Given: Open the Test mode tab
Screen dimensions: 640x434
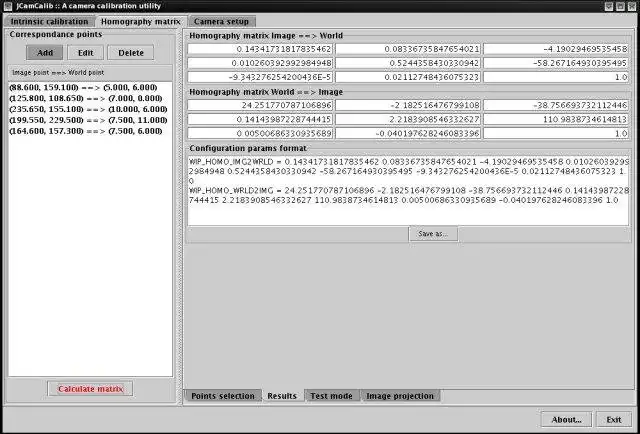Looking at the screenshot, I should click(x=331, y=396).
